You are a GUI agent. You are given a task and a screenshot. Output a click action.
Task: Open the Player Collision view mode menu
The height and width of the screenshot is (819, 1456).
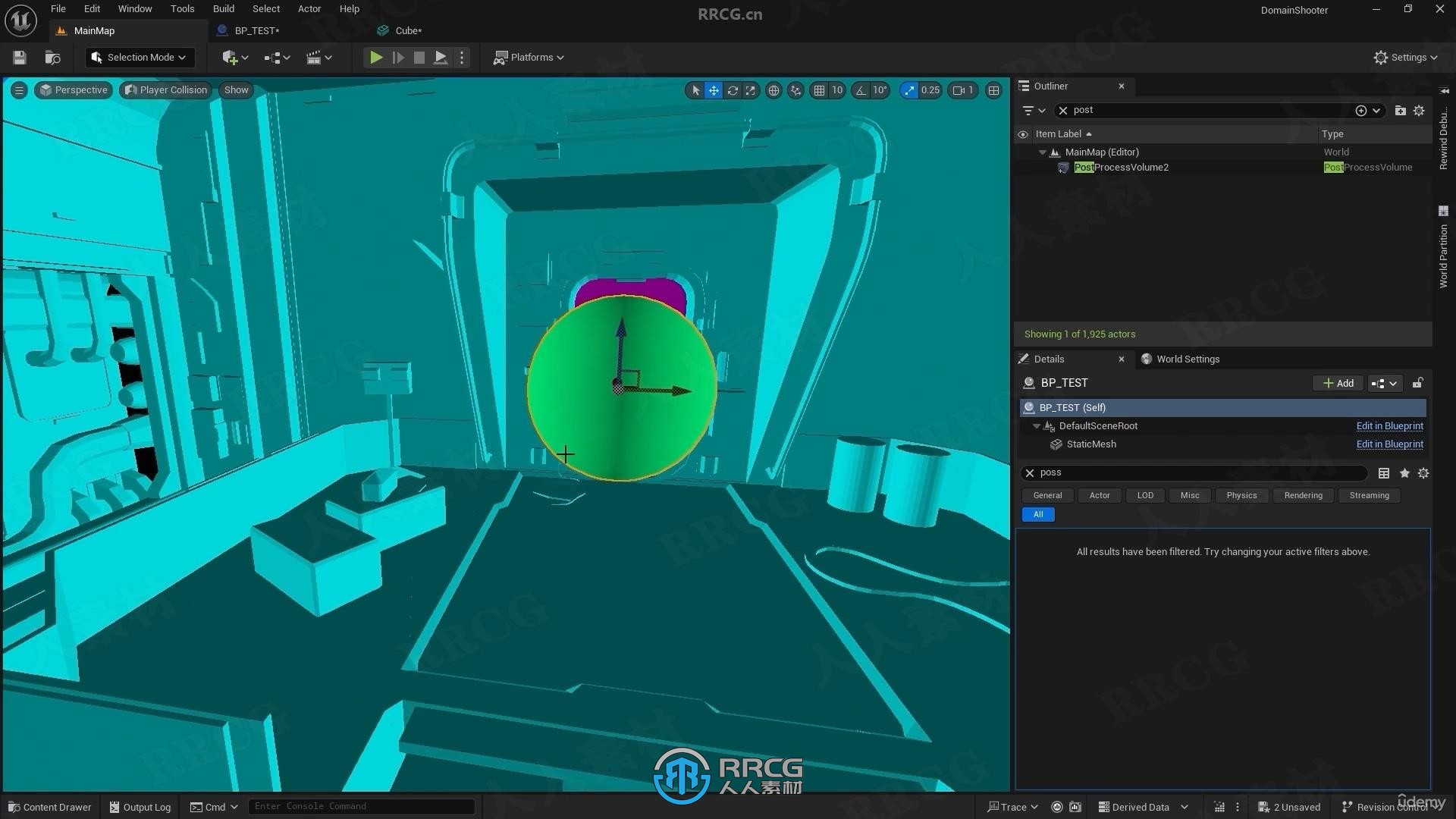click(165, 90)
